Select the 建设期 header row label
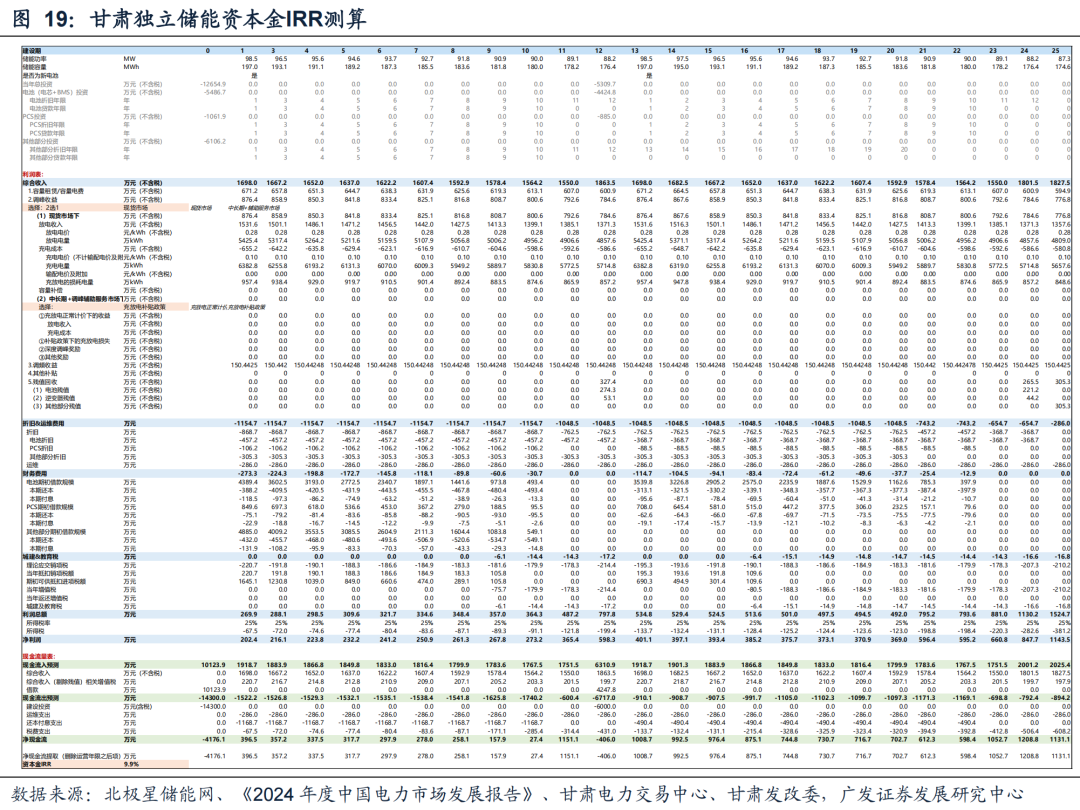1080x810 pixels. click(x=32, y=50)
